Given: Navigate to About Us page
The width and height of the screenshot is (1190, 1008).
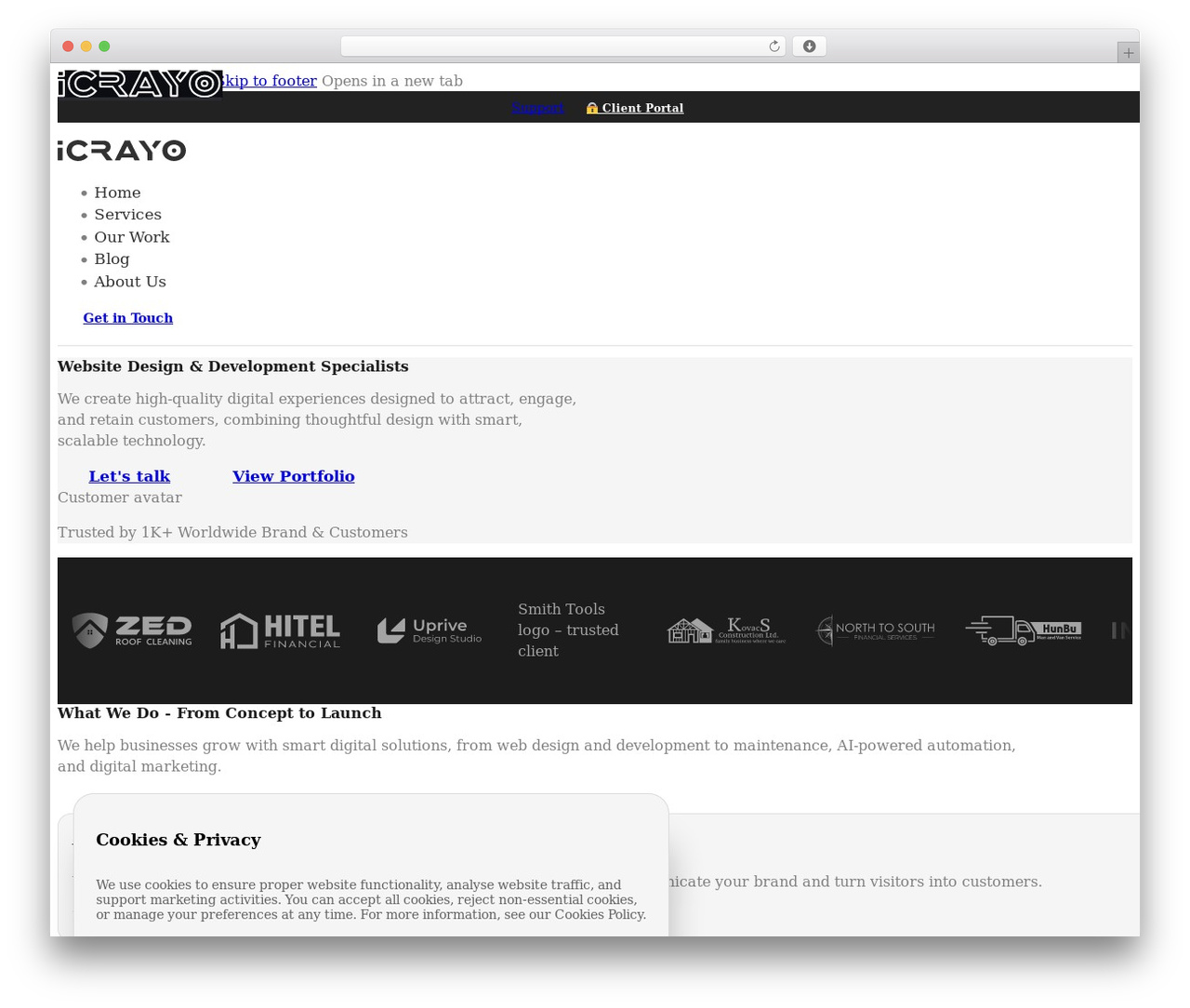Looking at the screenshot, I should [x=130, y=282].
